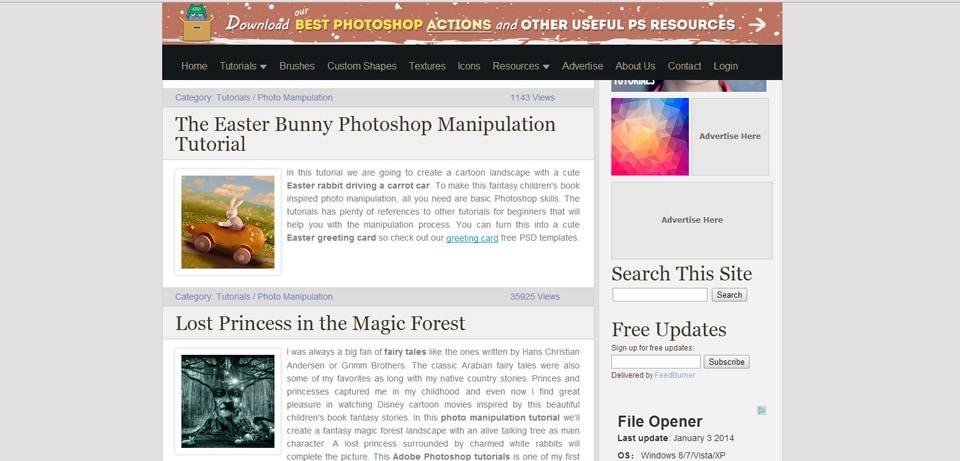Expand the Resources dropdown menu
This screenshot has height=461, width=960.
pos(521,66)
